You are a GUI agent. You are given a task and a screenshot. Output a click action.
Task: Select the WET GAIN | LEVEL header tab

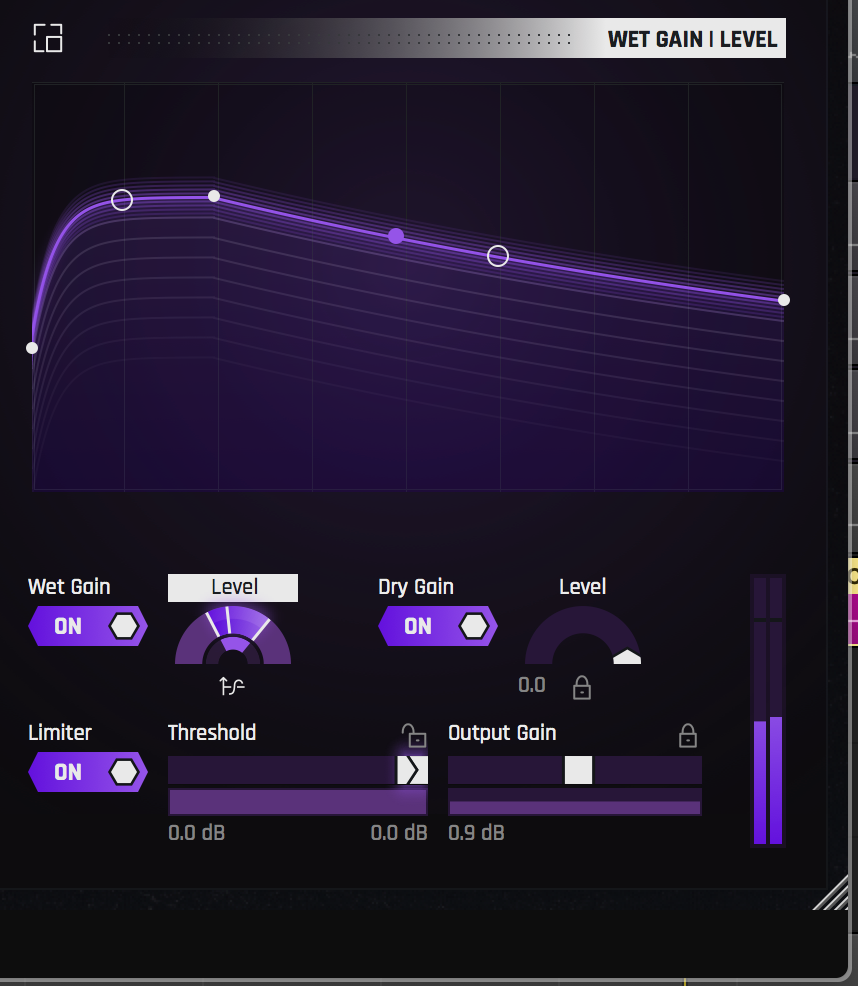point(693,39)
